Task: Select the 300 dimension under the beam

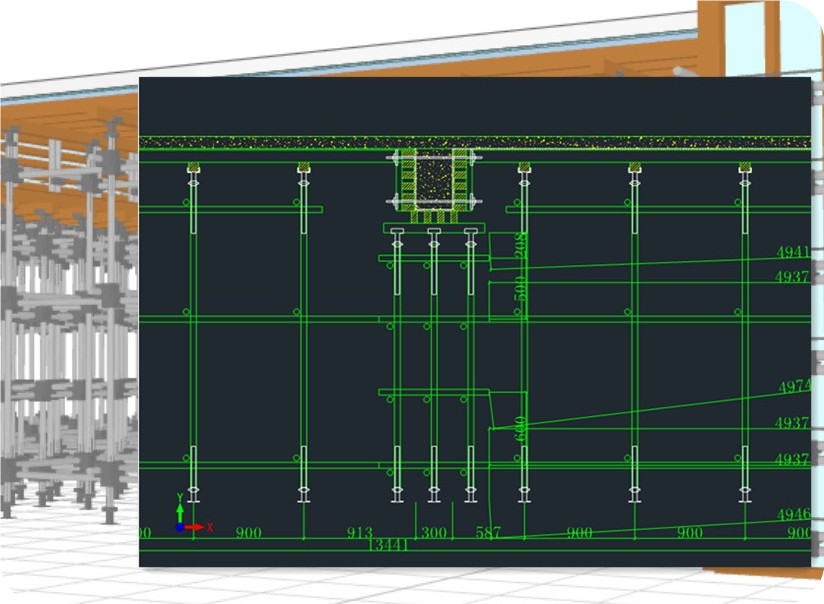Action: coord(434,533)
